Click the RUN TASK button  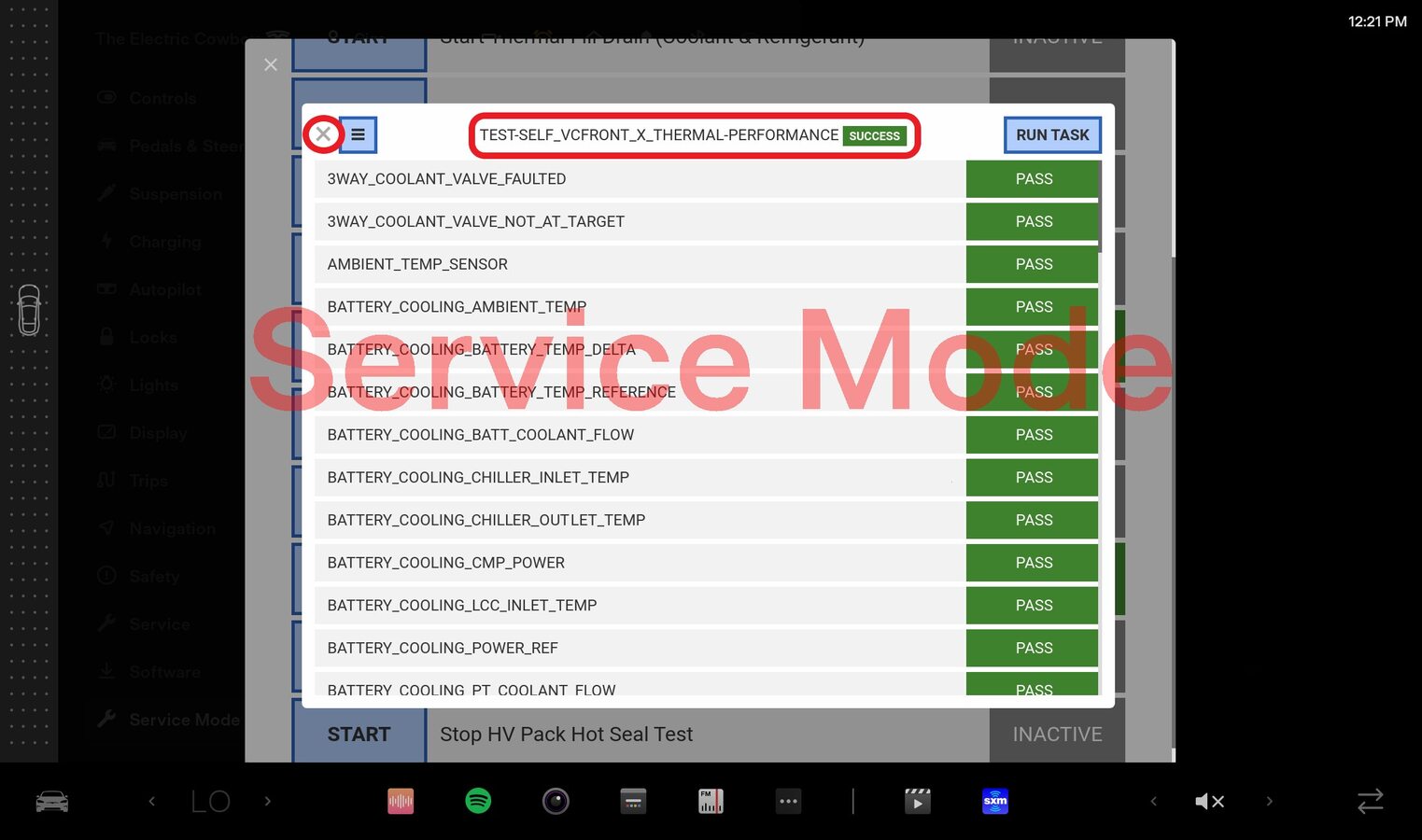1052,134
